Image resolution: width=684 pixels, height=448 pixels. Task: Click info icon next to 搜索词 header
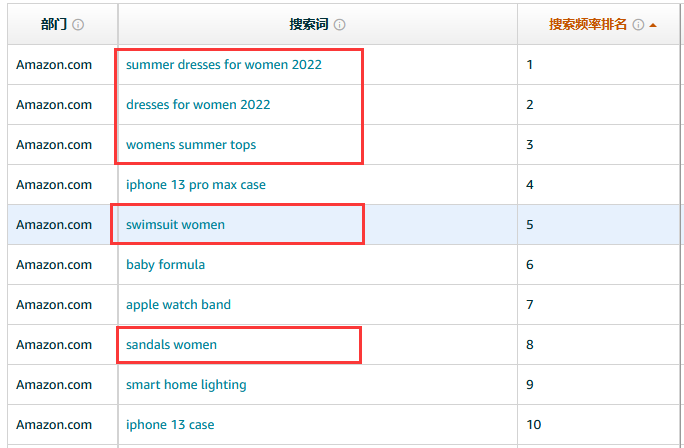click(339, 25)
